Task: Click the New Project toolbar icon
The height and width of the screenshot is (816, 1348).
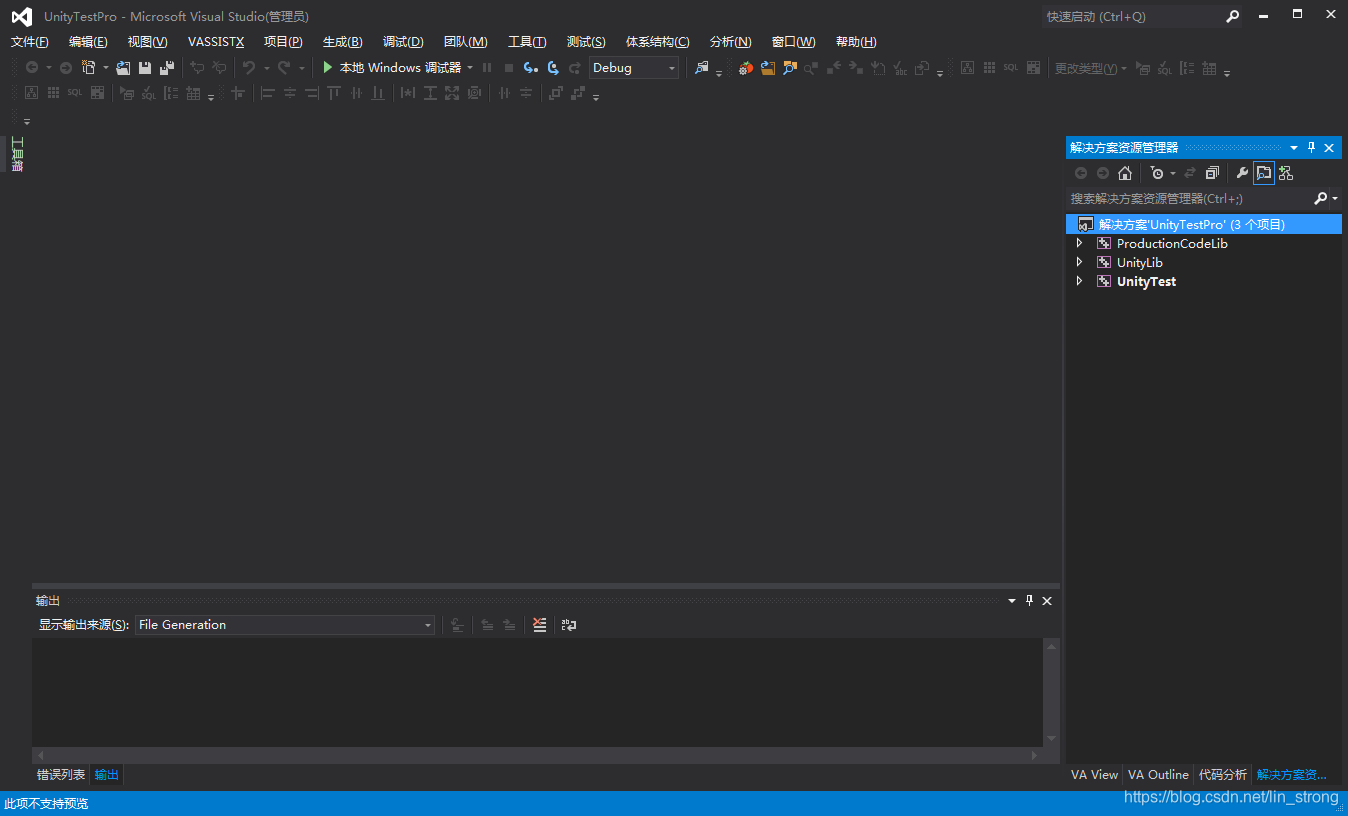Action: [x=89, y=68]
